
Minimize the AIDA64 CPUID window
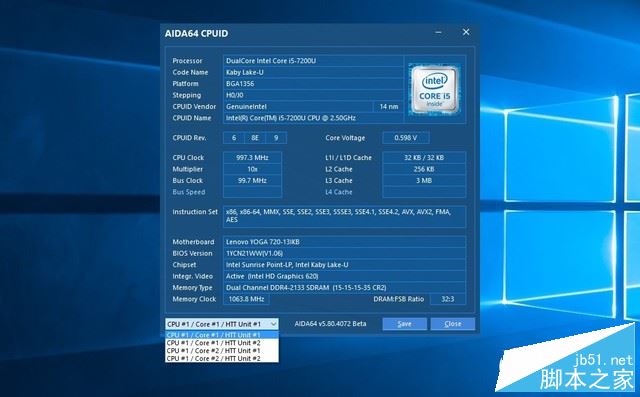438,32
